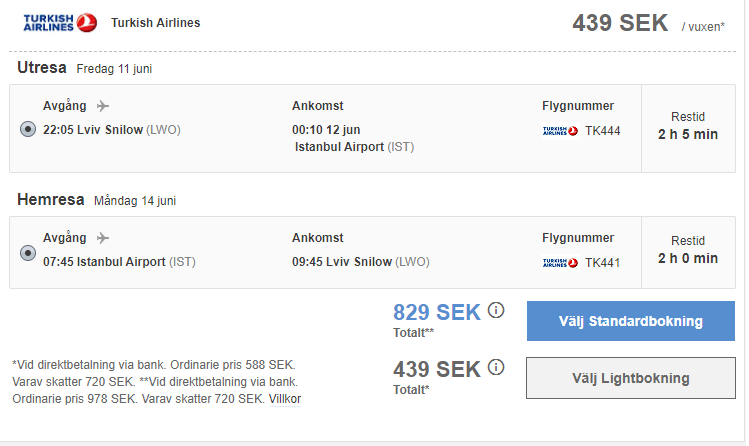Viewport: 749px width, 446px height.
Task: Choose Välj Lightbokning button
Action: pyautogui.click(x=631, y=378)
